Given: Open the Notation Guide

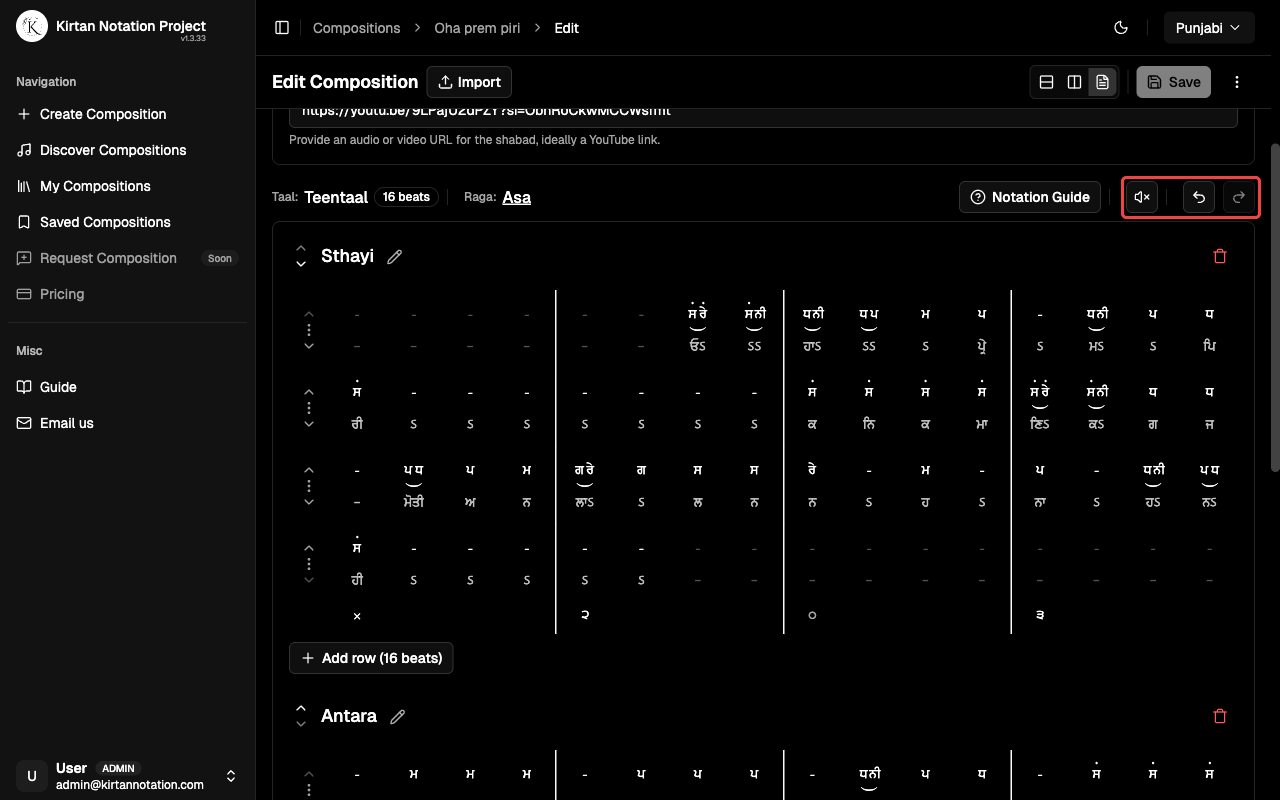Looking at the screenshot, I should [1030, 197].
